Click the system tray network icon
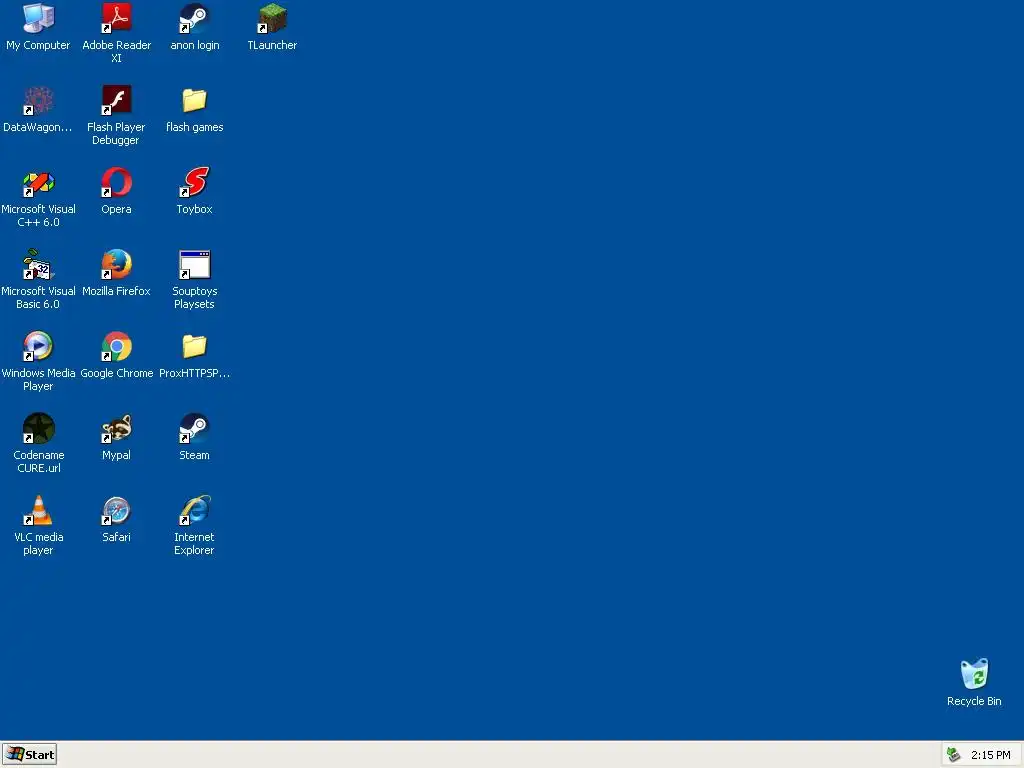This screenshot has height=768, width=1024. [x=954, y=755]
